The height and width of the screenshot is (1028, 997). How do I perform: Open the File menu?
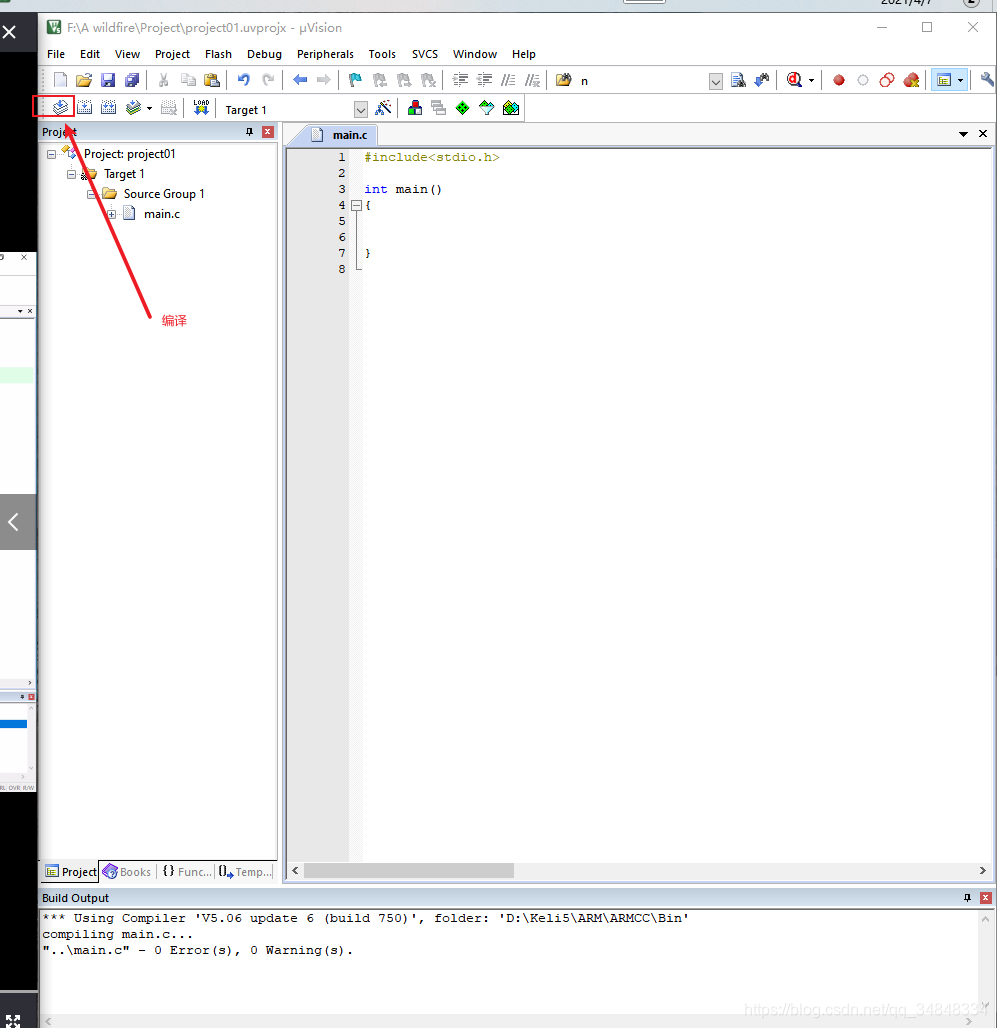click(x=56, y=54)
